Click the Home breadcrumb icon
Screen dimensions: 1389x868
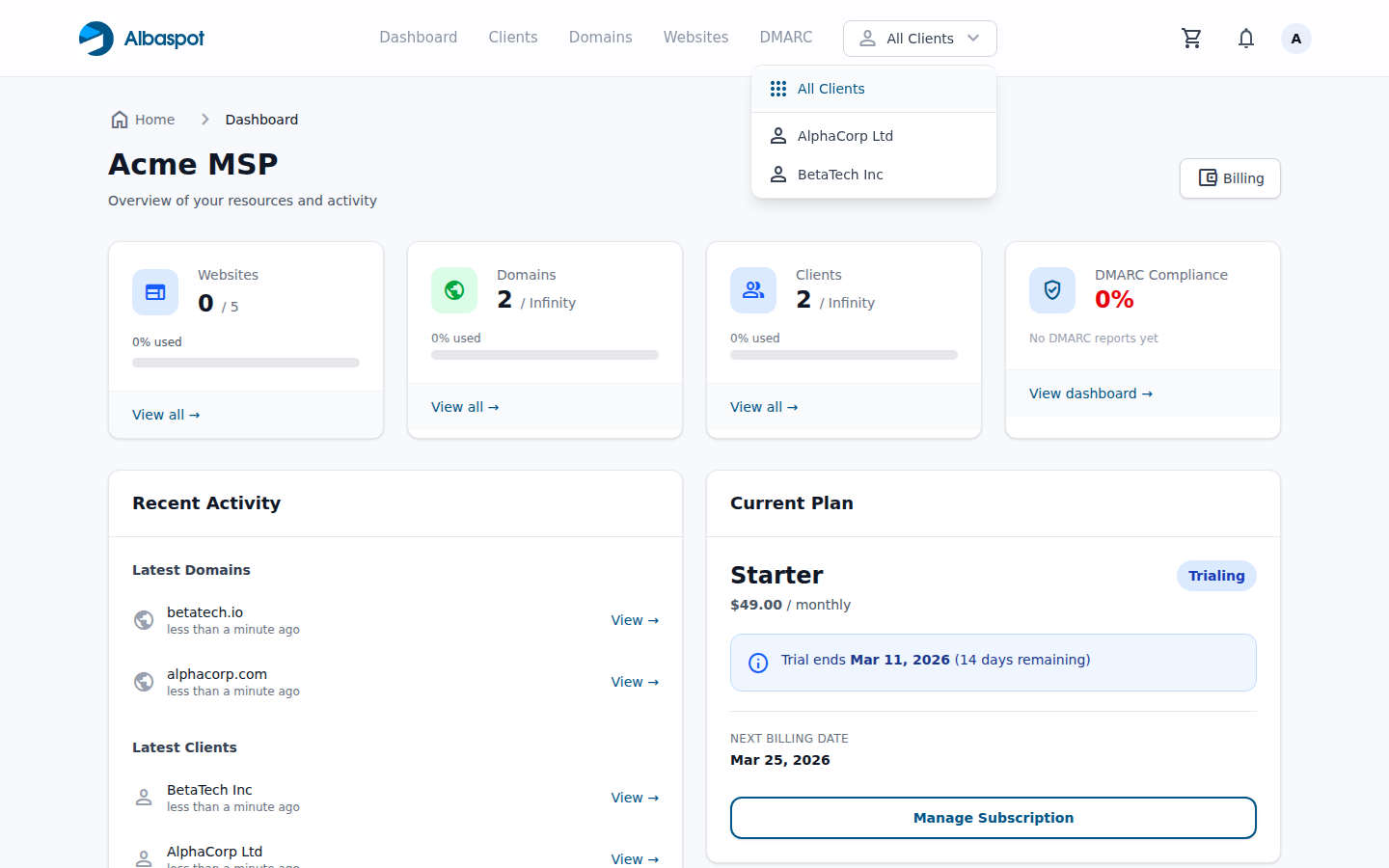click(x=120, y=120)
